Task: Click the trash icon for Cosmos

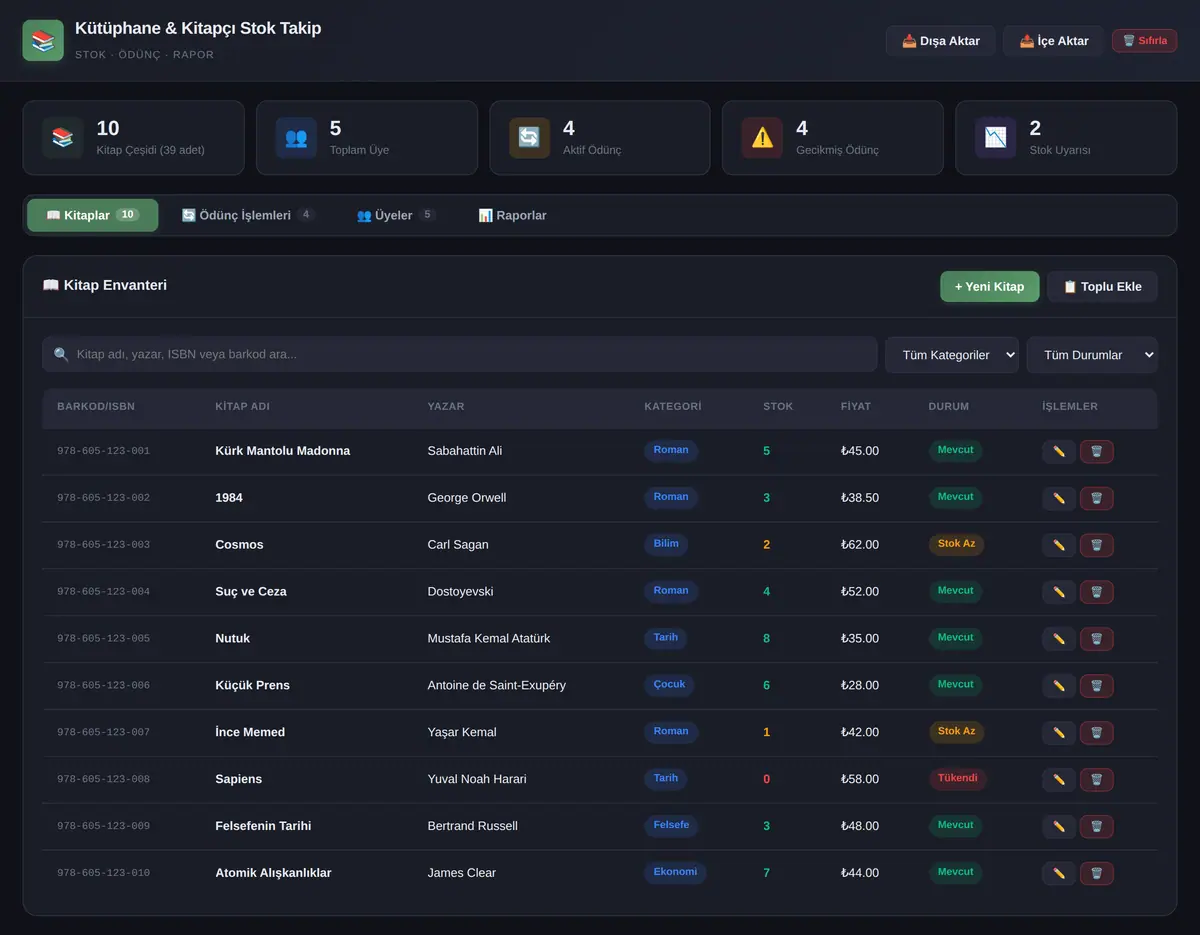Action: tap(1096, 545)
